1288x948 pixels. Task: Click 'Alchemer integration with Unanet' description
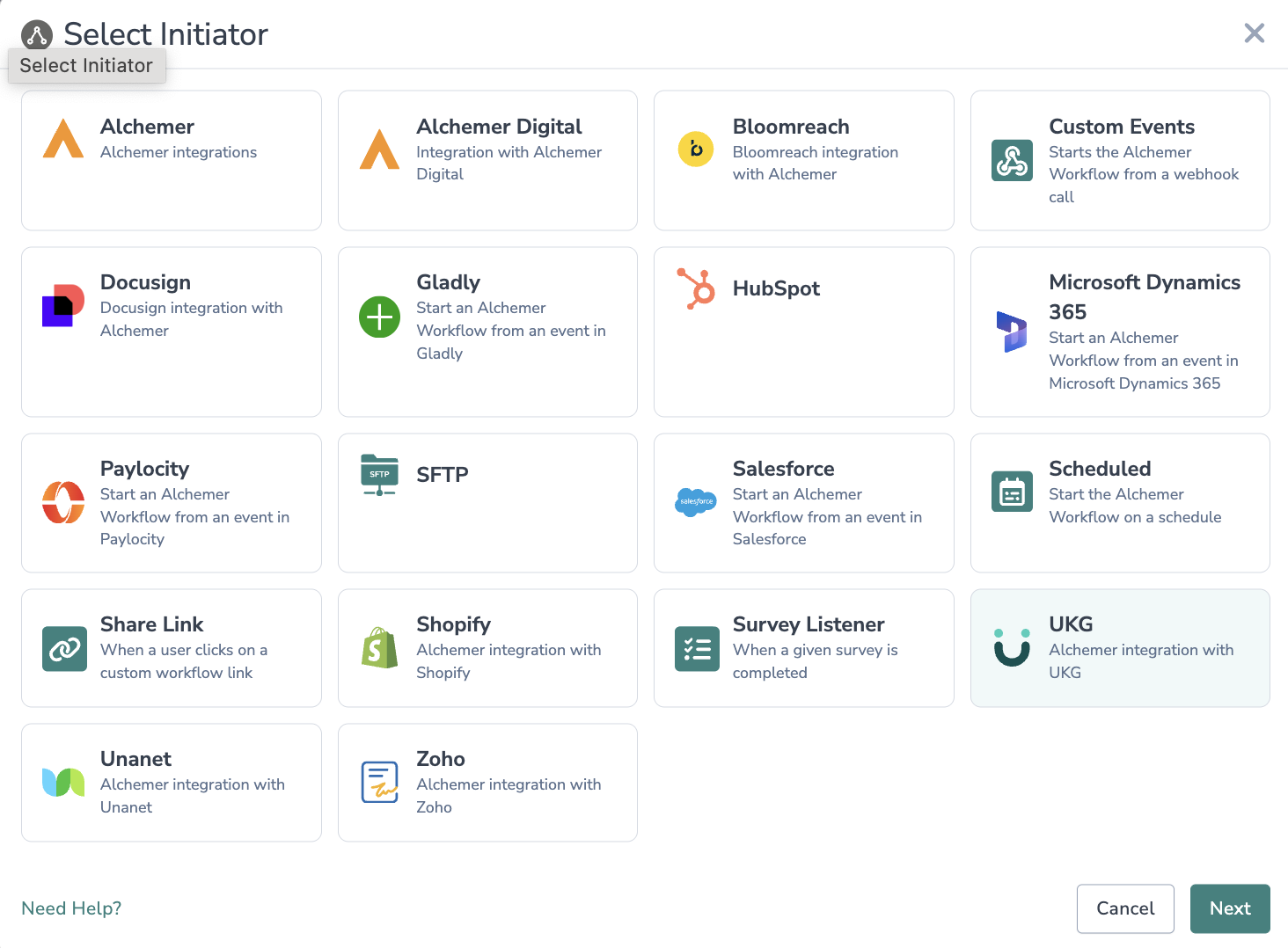pos(193,796)
